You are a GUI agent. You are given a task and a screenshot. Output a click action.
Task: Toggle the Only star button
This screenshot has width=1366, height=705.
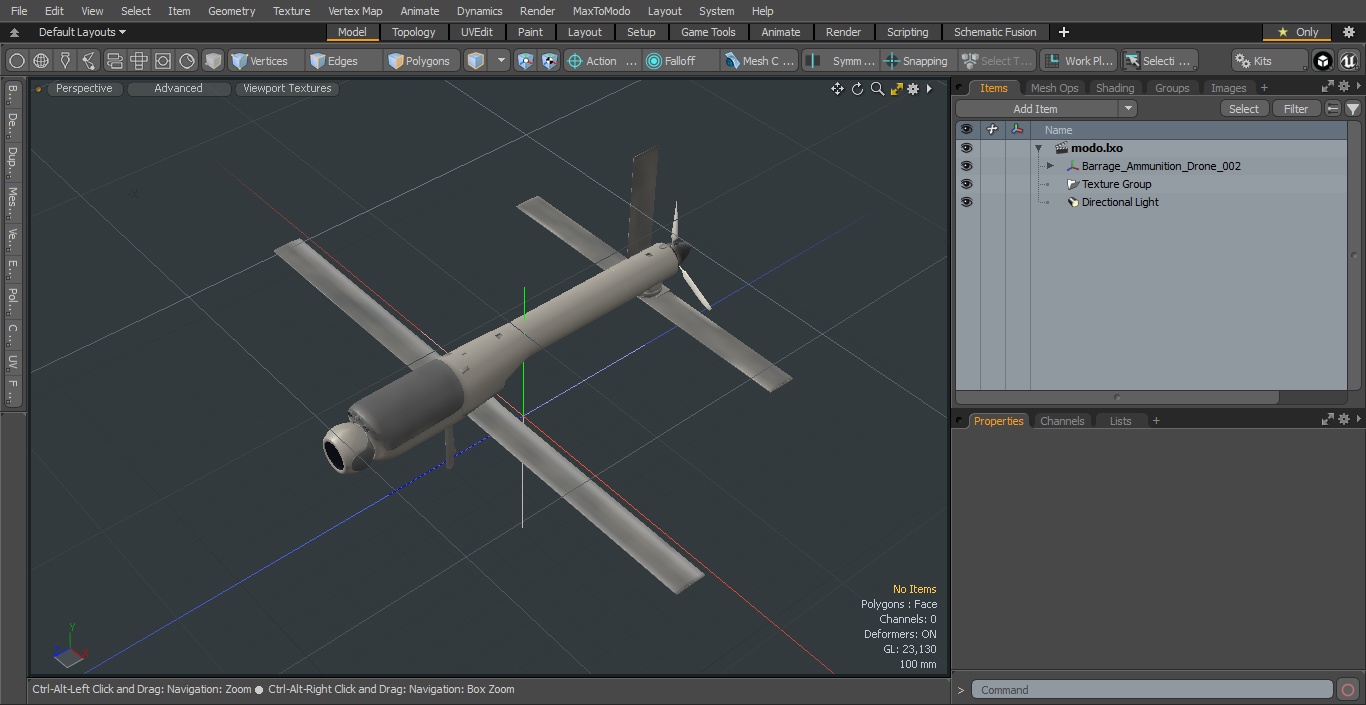(1297, 32)
